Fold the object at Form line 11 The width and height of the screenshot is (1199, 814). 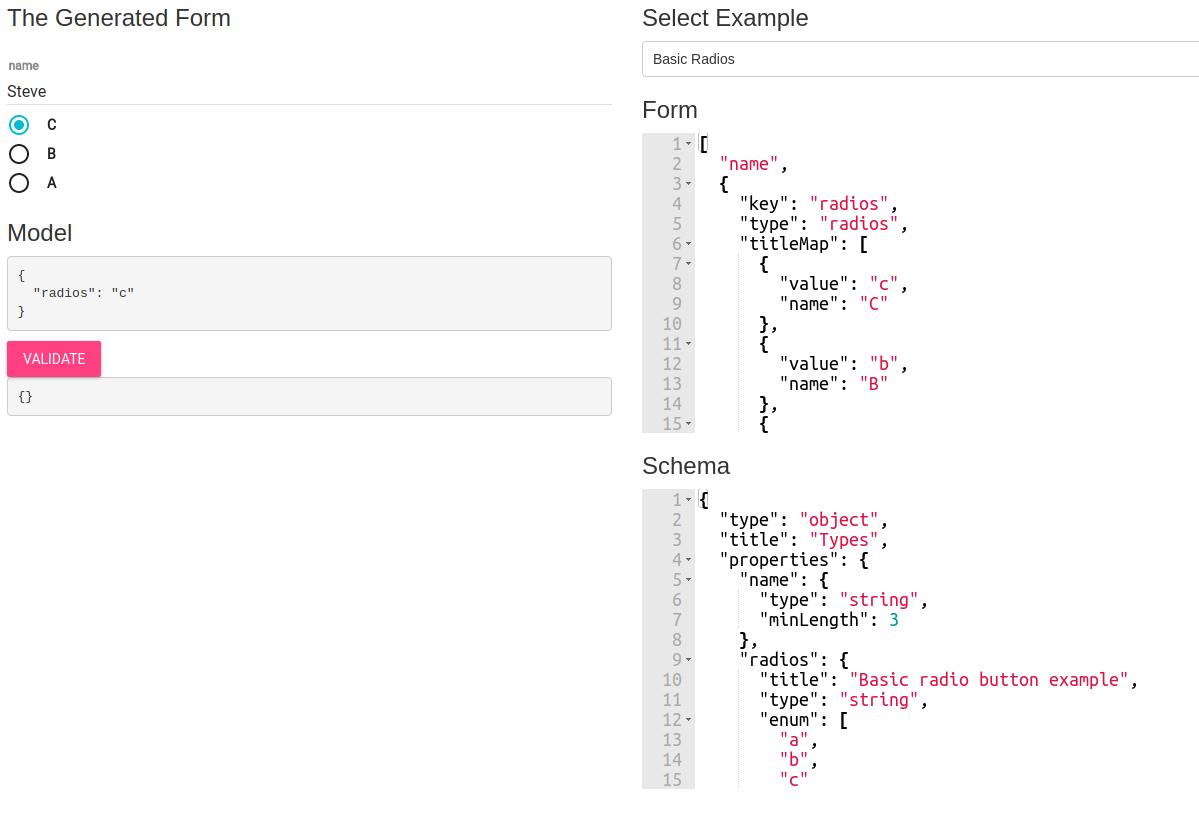tap(689, 344)
